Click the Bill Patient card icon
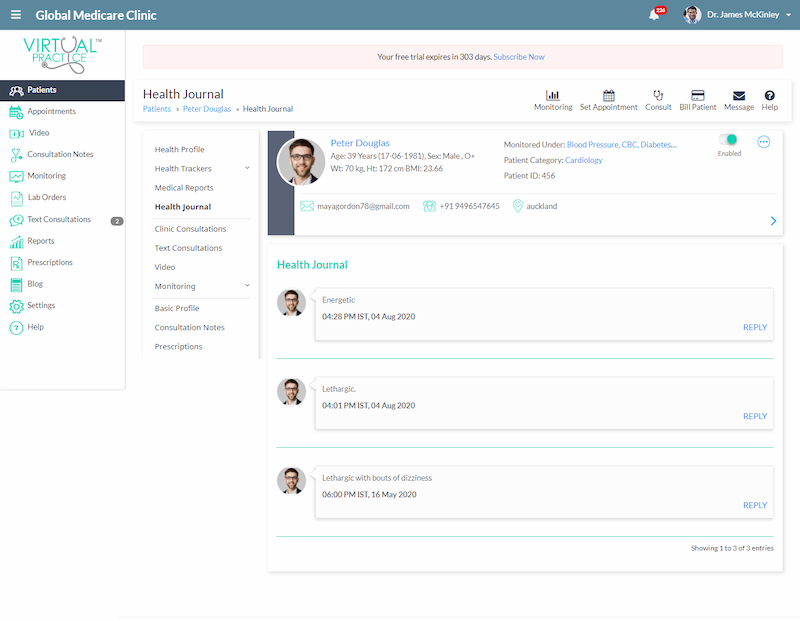Image resolution: width=800 pixels, height=621 pixels. pos(698,95)
